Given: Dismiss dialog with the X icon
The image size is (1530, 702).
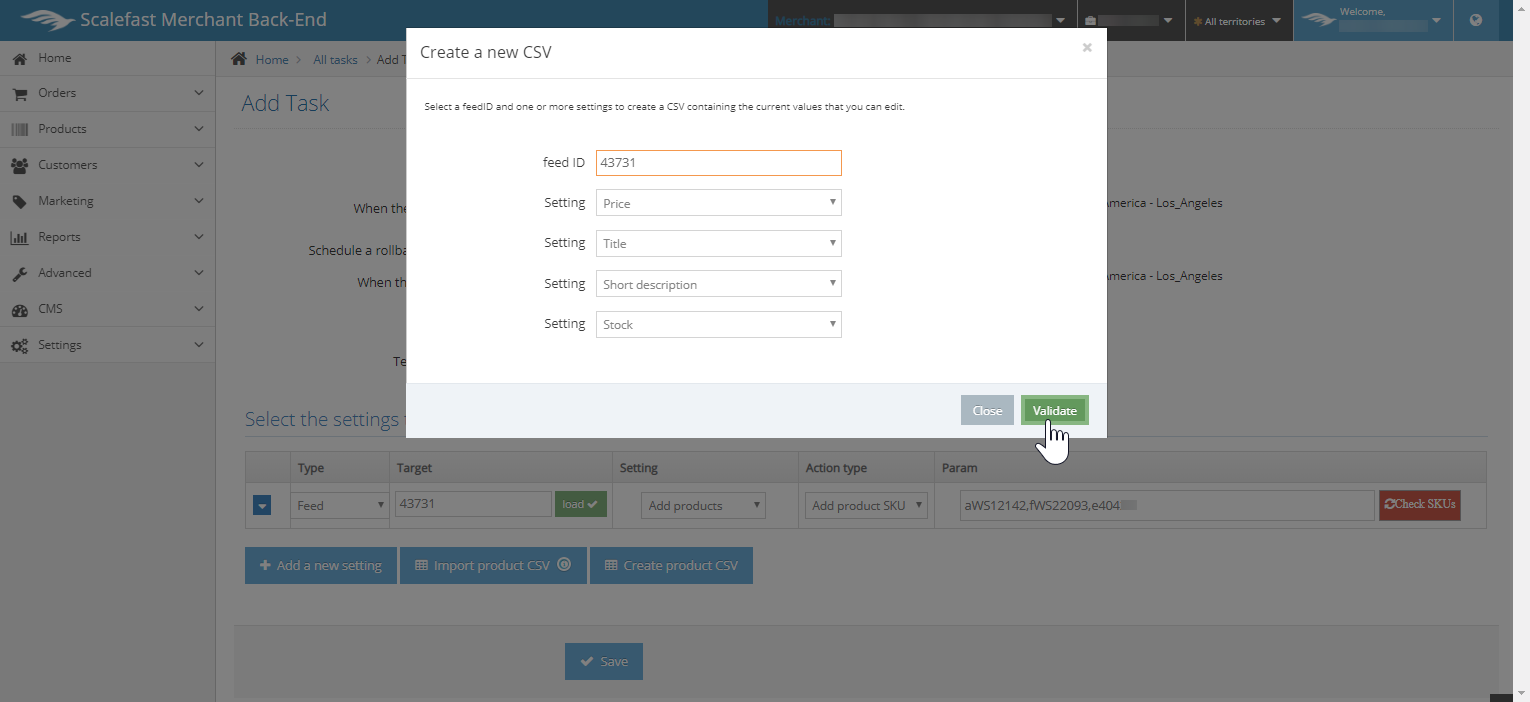Looking at the screenshot, I should click(1087, 48).
